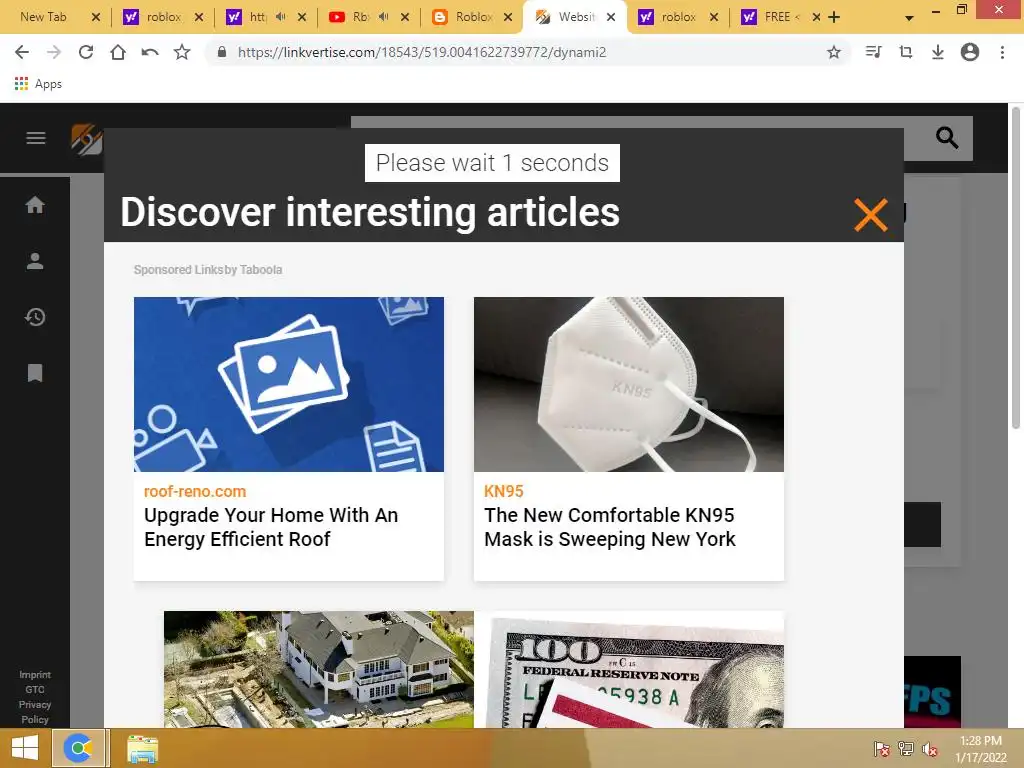This screenshot has height=768, width=1024.
Task: Close the Discover interesting articles popup
Action: [x=871, y=215]
